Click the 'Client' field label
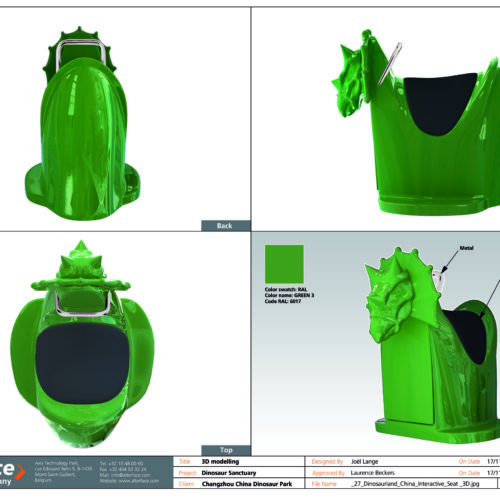Image resolution: width=500 pixels, height=500 pixels. click(x=186, y=484)
